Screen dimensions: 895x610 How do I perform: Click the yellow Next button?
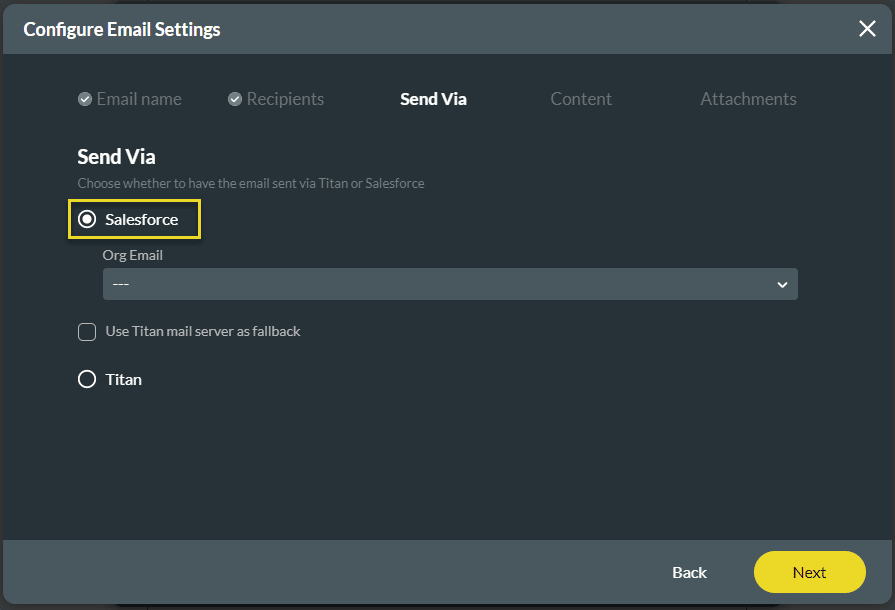click(809, 572)
